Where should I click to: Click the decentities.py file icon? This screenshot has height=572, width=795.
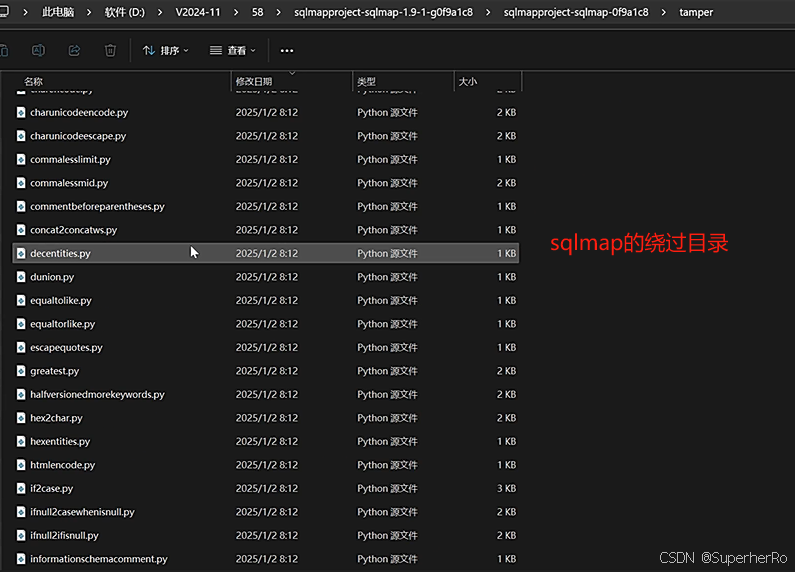pyautogui.click(x=21, y=253)
